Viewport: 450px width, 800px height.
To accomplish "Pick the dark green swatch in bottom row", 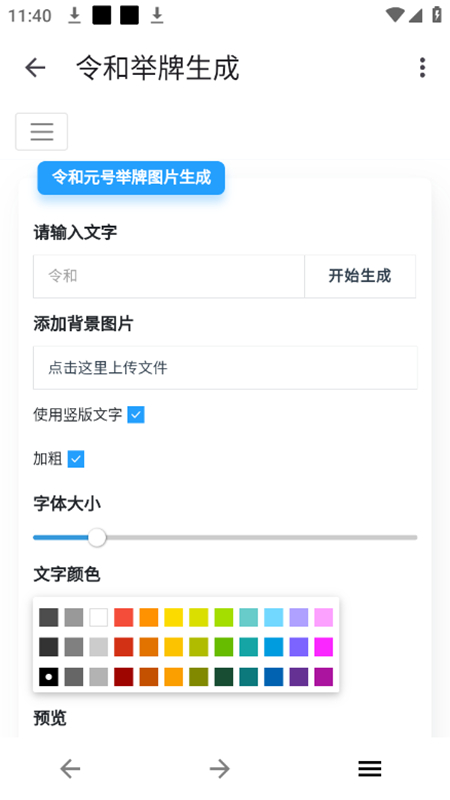I will (x=223, y=677).
